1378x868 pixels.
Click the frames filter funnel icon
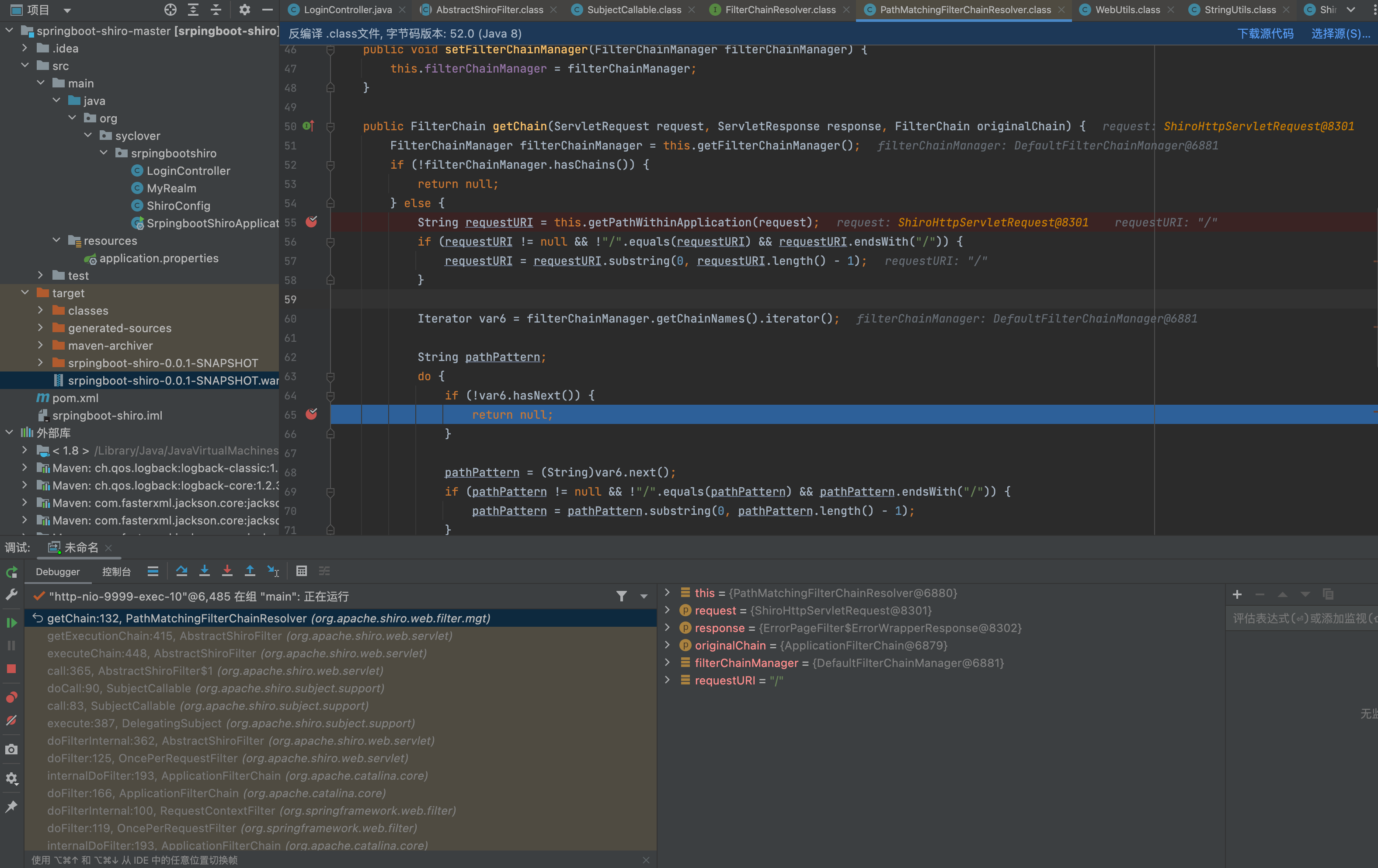[622, 596]
